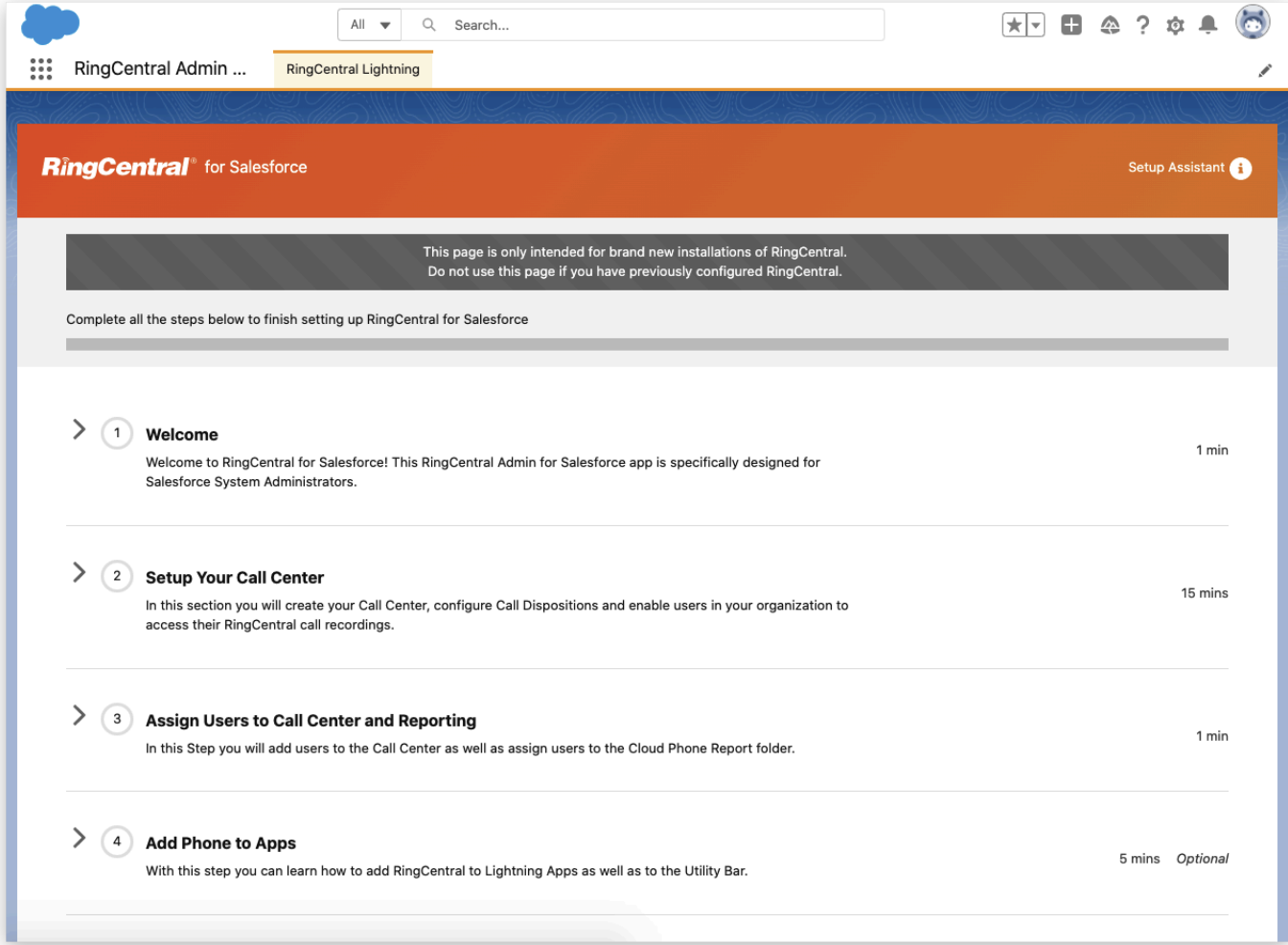Expand the Add Phone to Apps chevron

click(80, 838)
